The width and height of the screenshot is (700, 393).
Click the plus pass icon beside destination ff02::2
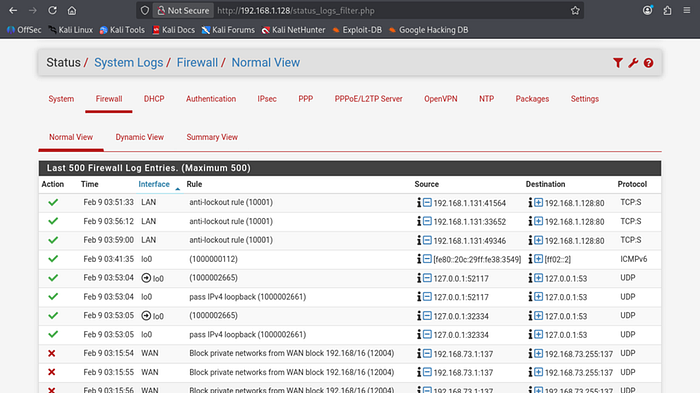538,259
